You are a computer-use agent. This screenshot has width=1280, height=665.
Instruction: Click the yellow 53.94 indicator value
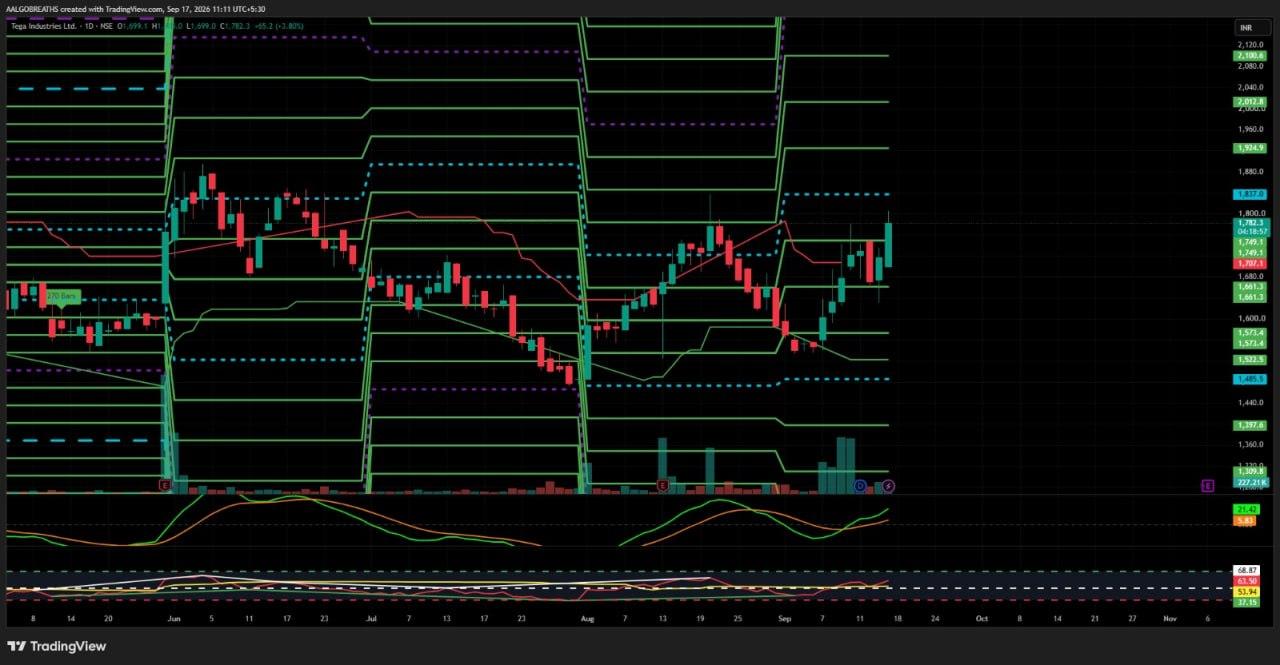point(1246,591)
